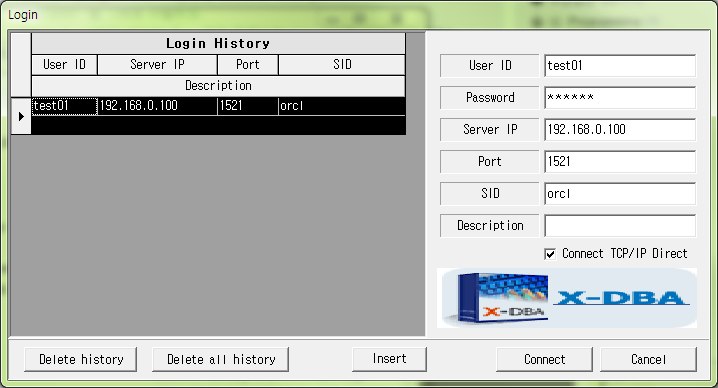Click the Login History title band

click(218, 44)
